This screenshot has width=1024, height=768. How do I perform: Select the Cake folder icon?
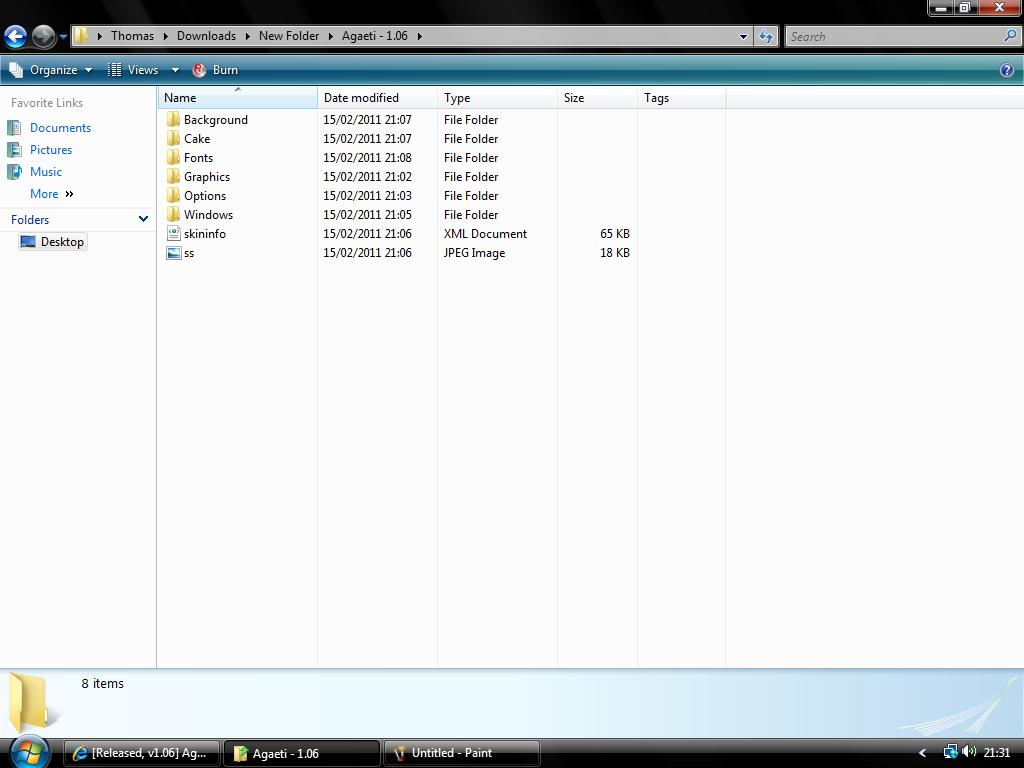click(173, 138)
